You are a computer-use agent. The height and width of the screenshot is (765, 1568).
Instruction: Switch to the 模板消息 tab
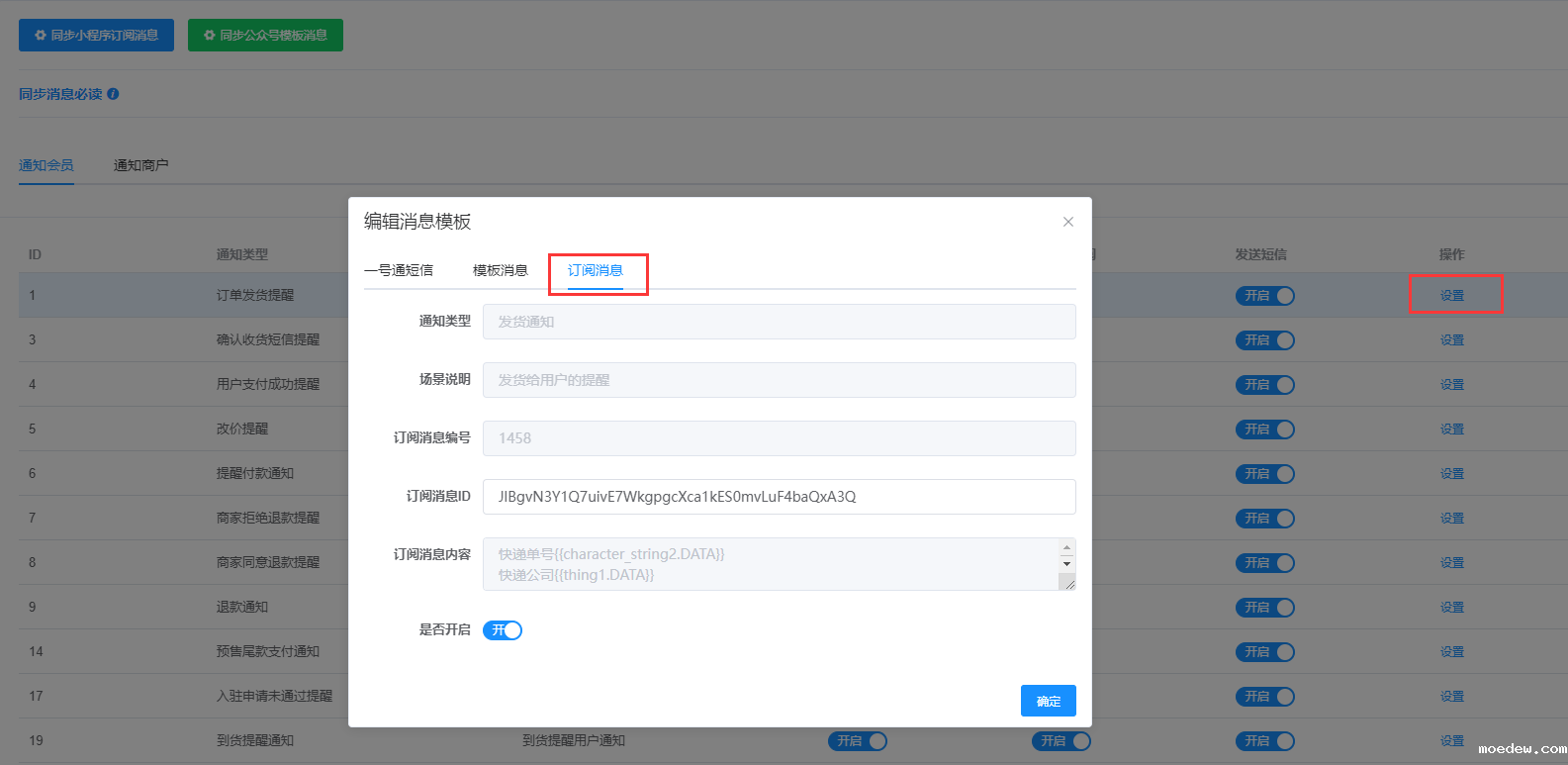point(500,270)
